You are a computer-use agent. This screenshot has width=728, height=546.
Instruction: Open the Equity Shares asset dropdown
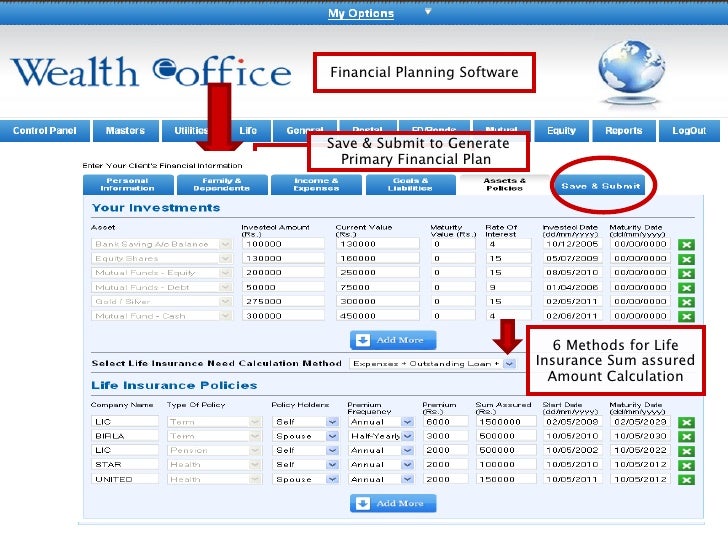click(225, 259)
